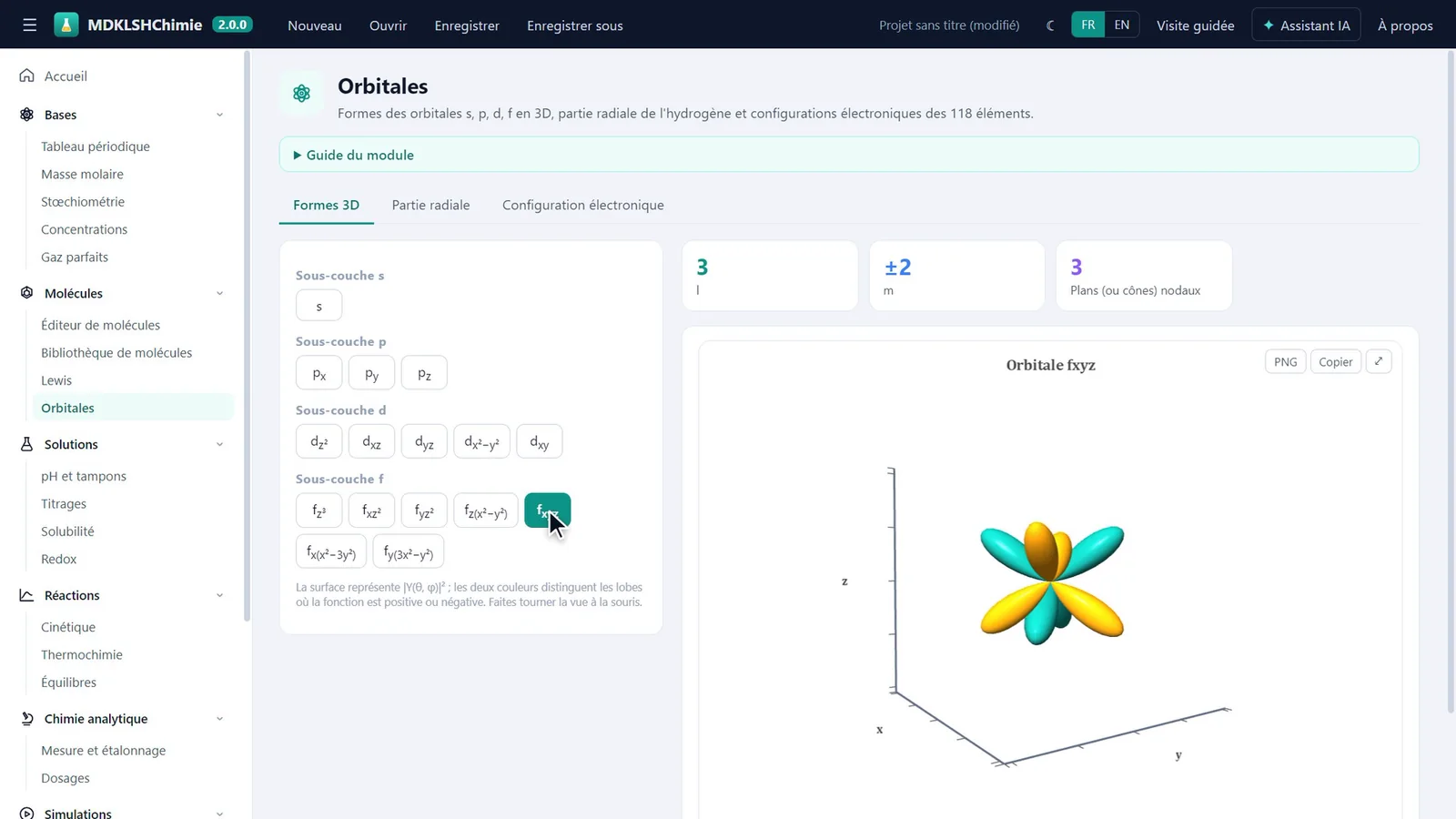
Task: Select the s orbital button
Action: pyautogui.click(x=318, y=306)
